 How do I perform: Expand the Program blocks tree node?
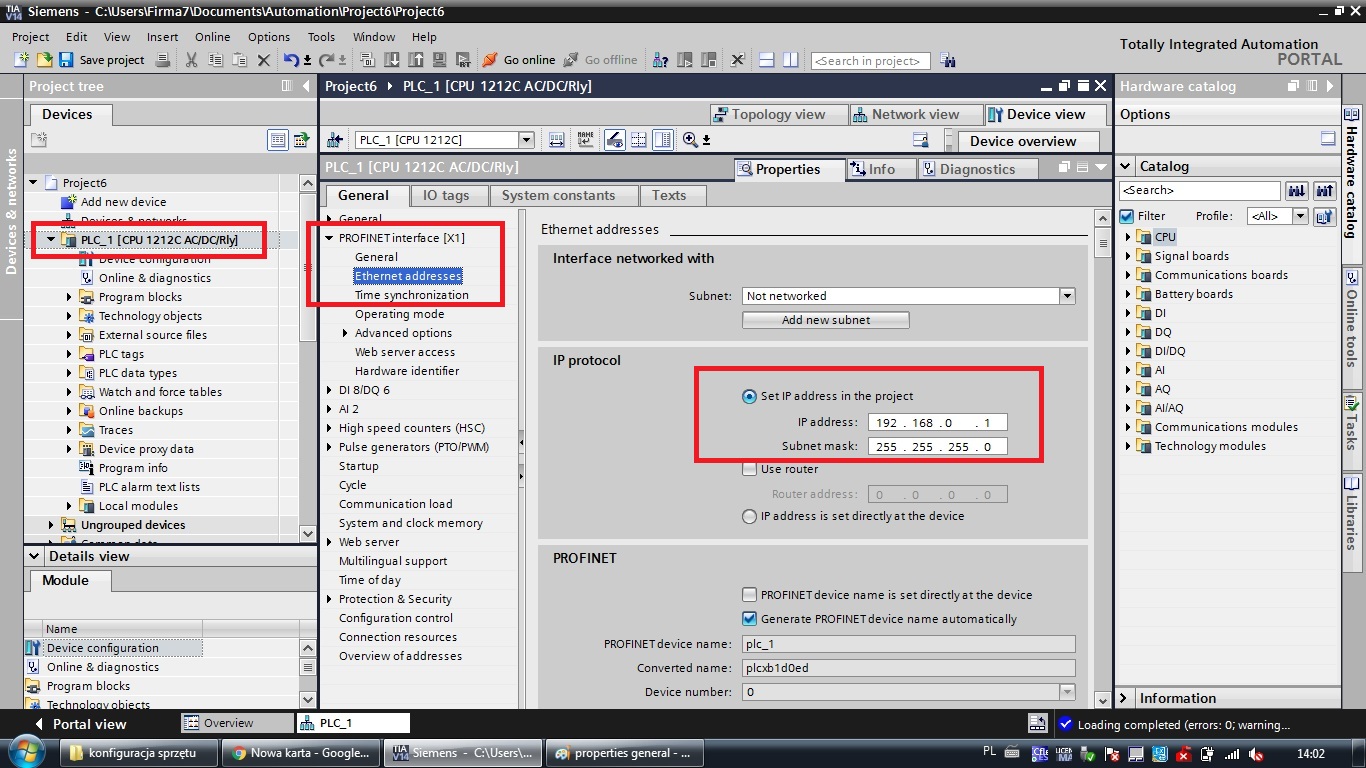69,297
